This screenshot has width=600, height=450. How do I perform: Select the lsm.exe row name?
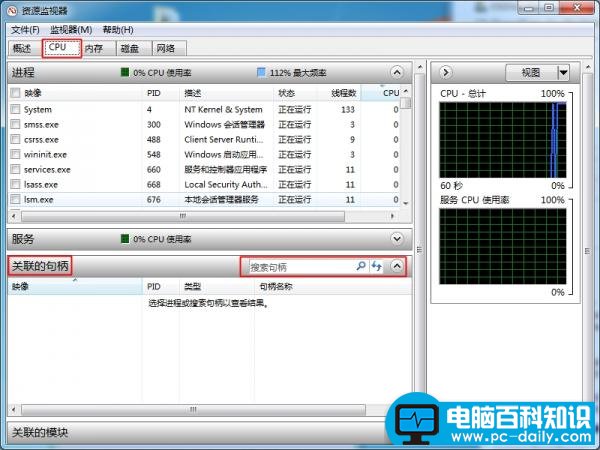39,199
